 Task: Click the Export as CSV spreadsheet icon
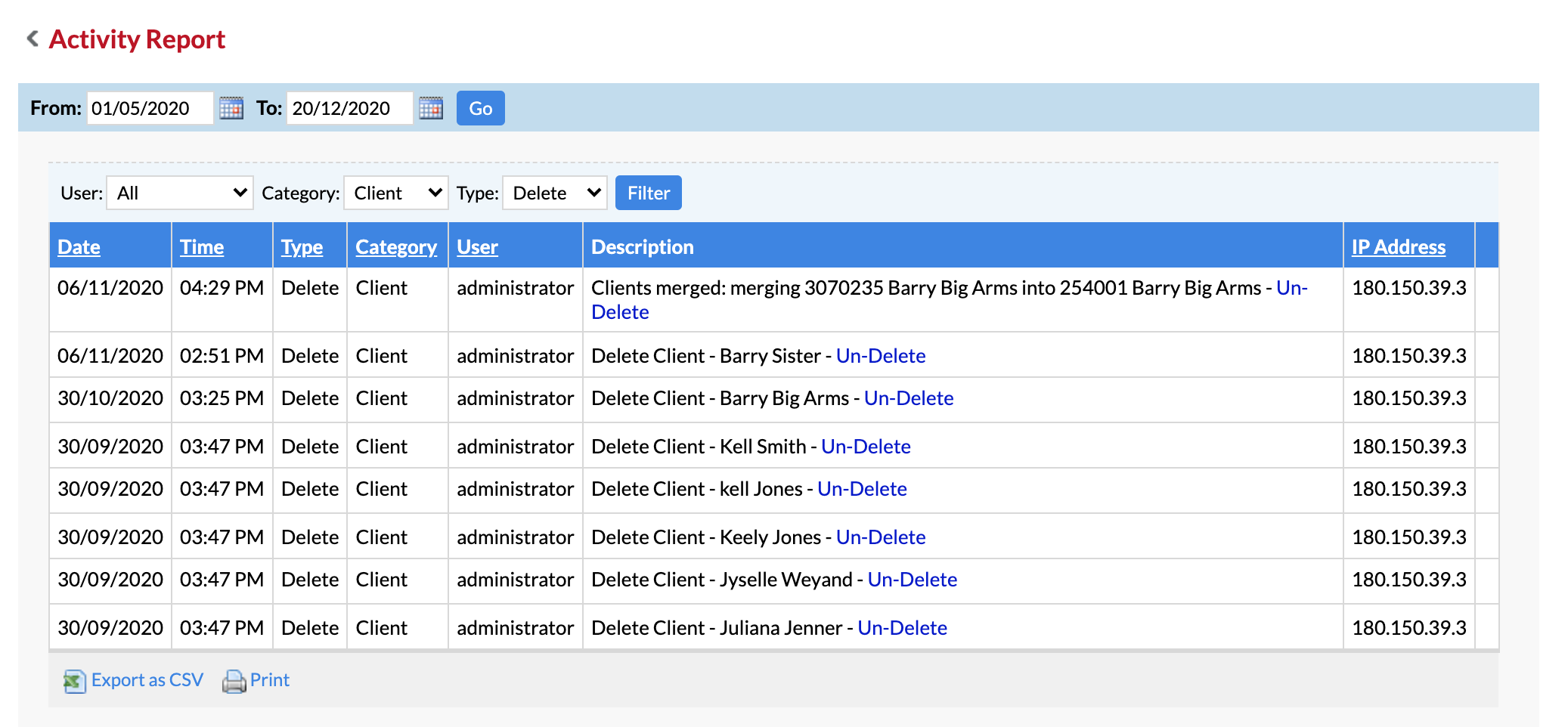tap(74, 681)
